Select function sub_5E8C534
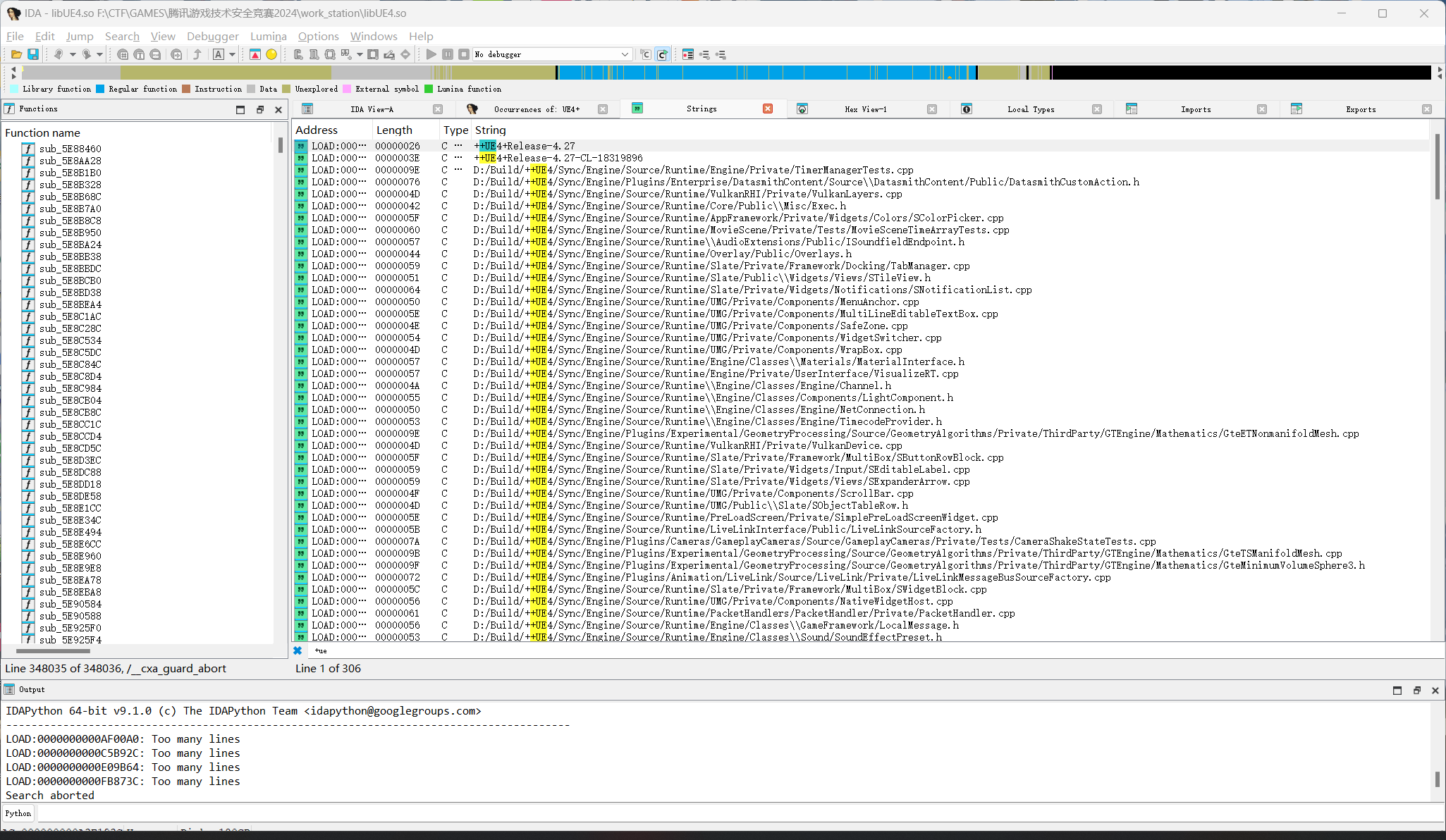This screenshot has height=840, width=1446. [x=70, y=340]
